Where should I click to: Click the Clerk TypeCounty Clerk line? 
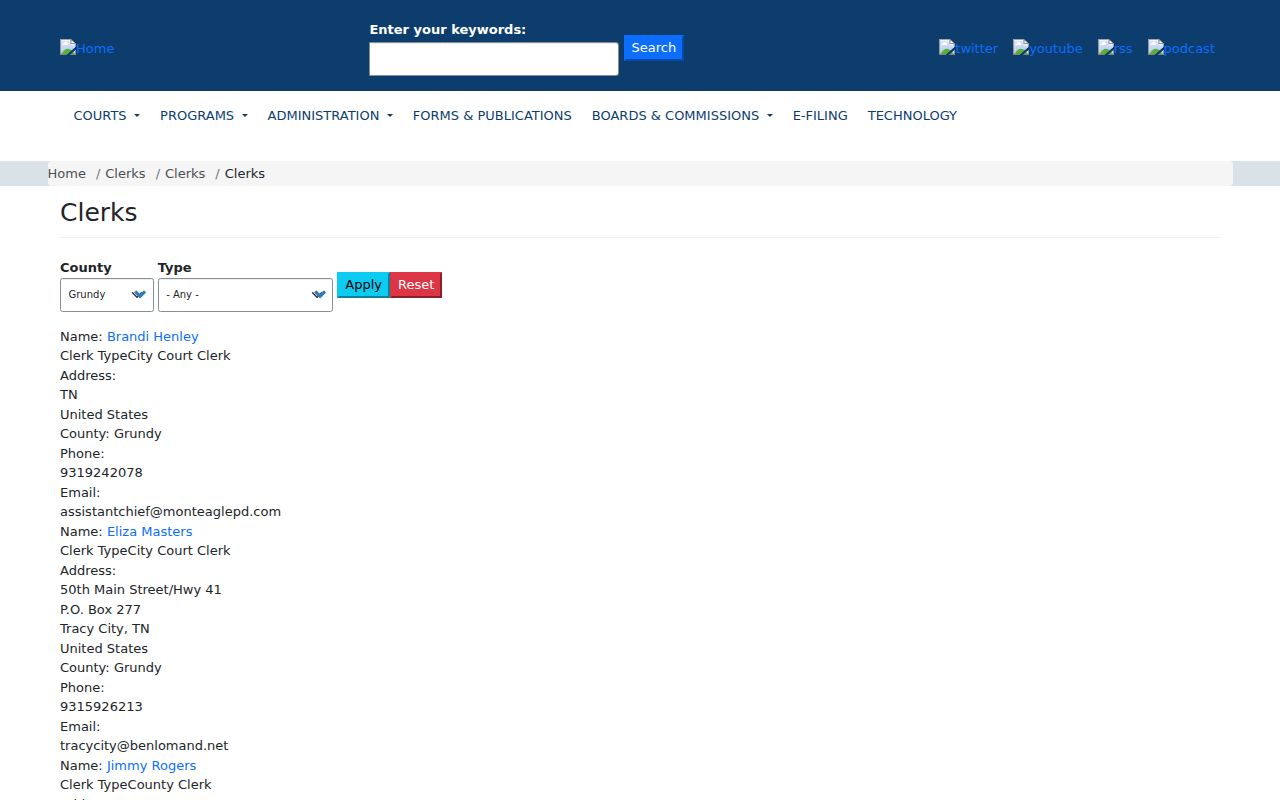tap(136, 784)
